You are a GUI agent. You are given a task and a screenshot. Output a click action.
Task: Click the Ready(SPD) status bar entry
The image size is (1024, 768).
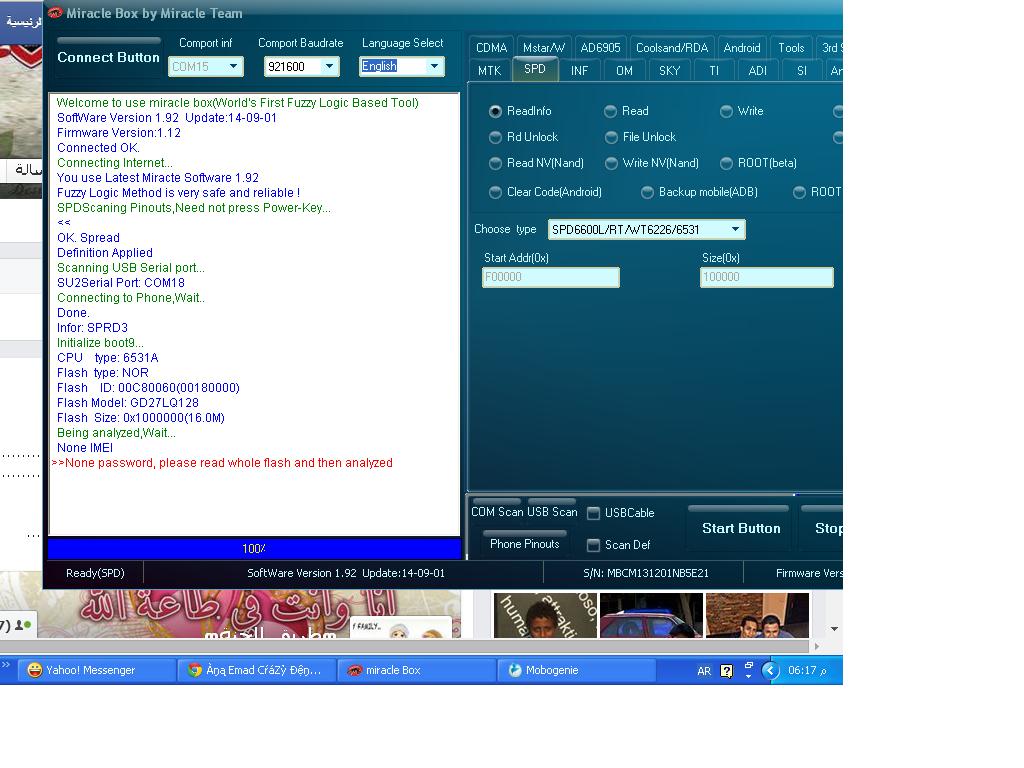coord(95,573)
